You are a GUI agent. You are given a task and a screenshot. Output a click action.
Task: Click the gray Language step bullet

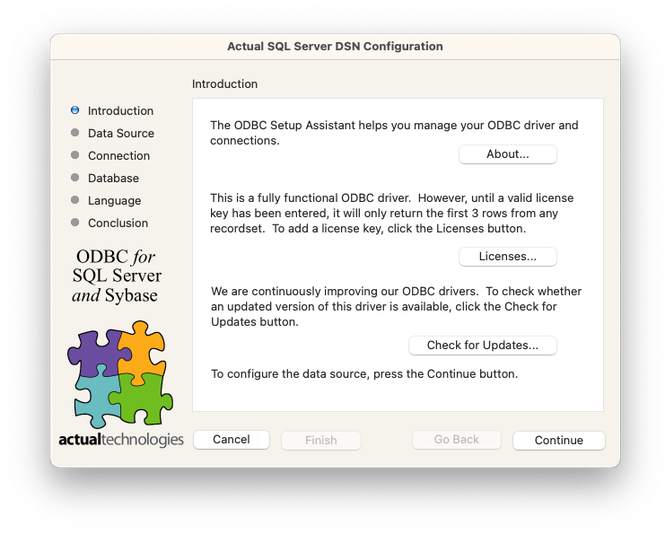pos(75,200)
